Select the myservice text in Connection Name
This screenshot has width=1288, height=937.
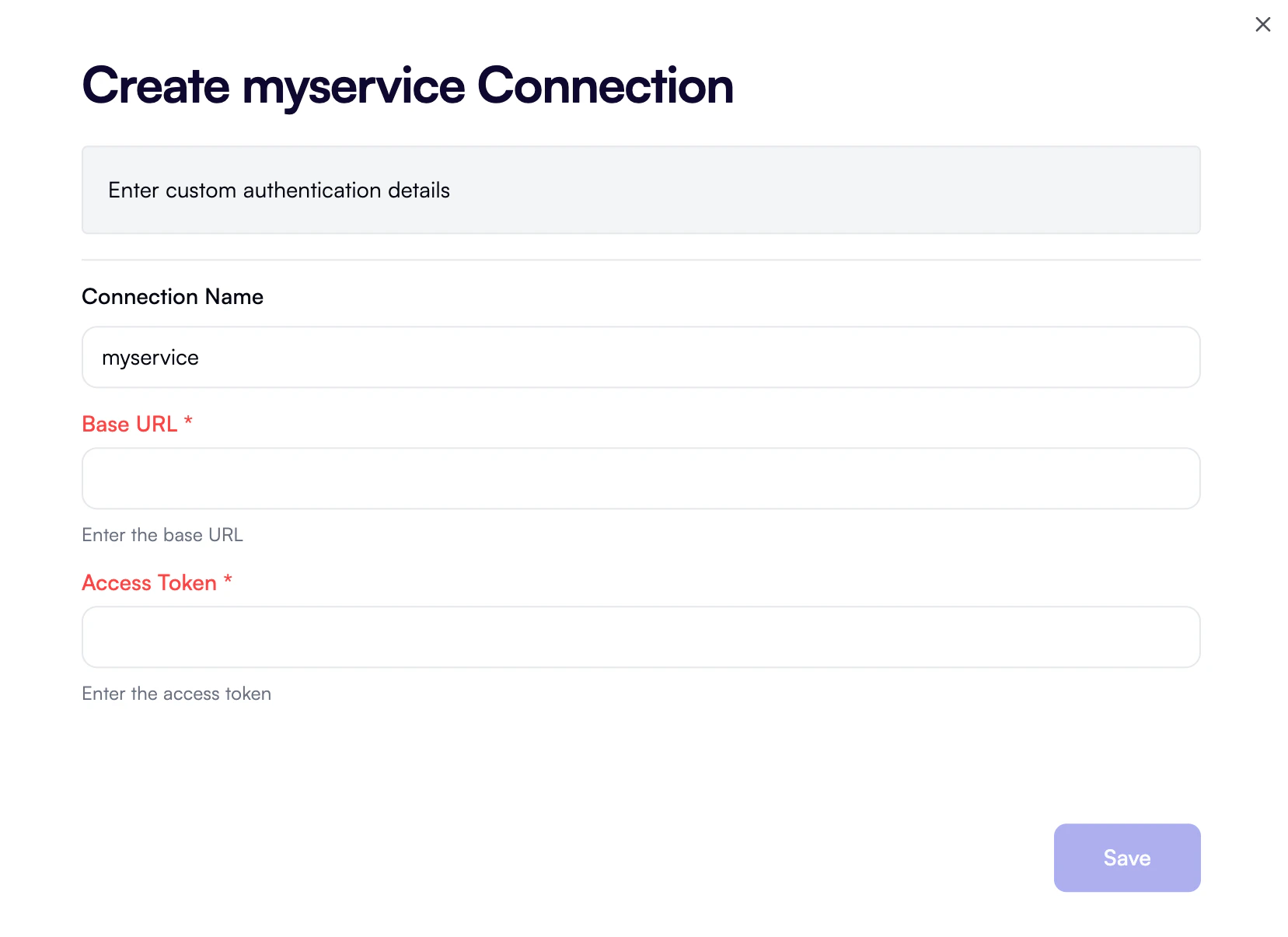point(151,357)
